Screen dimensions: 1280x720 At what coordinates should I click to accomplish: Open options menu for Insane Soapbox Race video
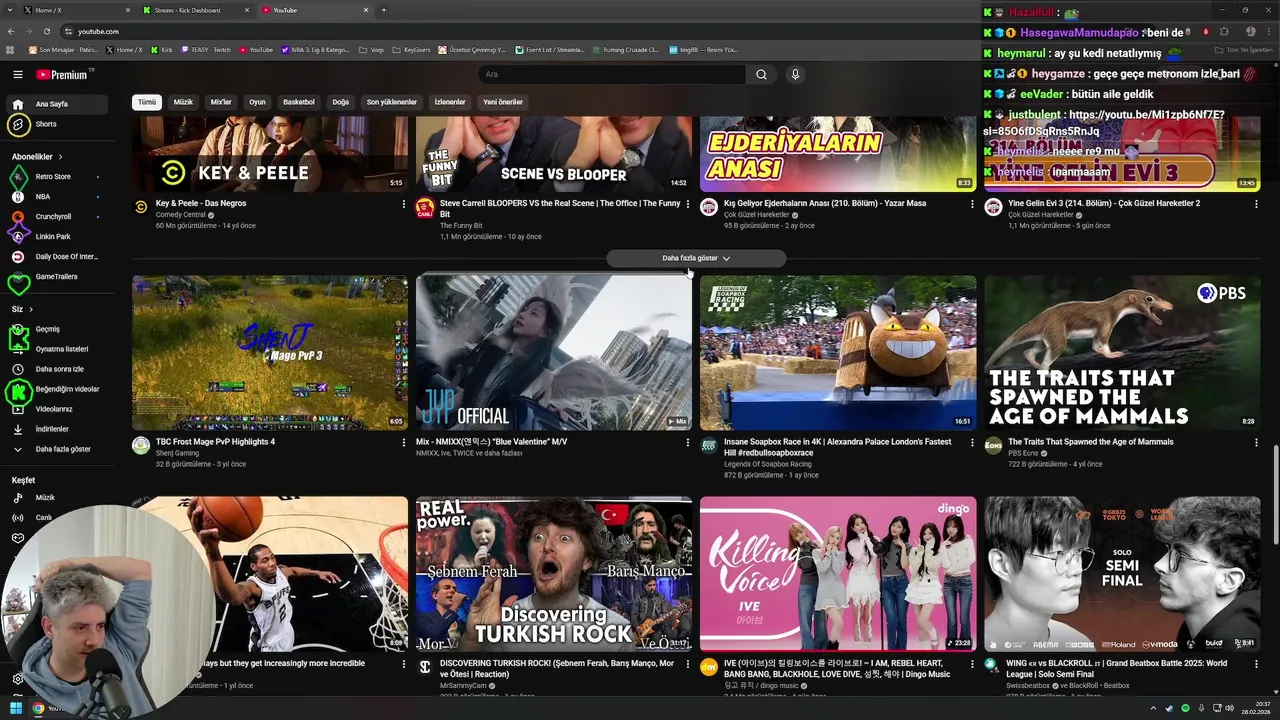(x=972, y=442)
